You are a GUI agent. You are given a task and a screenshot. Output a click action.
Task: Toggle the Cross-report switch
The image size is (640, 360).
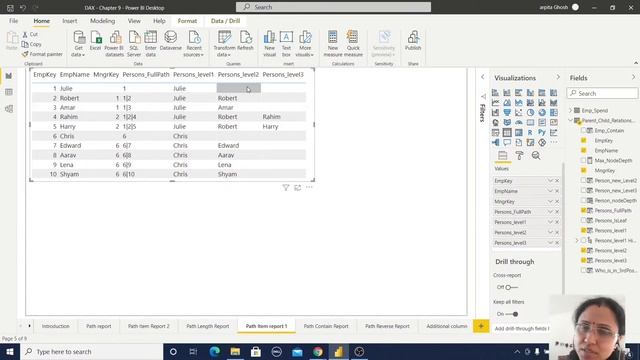click(511, 287)
